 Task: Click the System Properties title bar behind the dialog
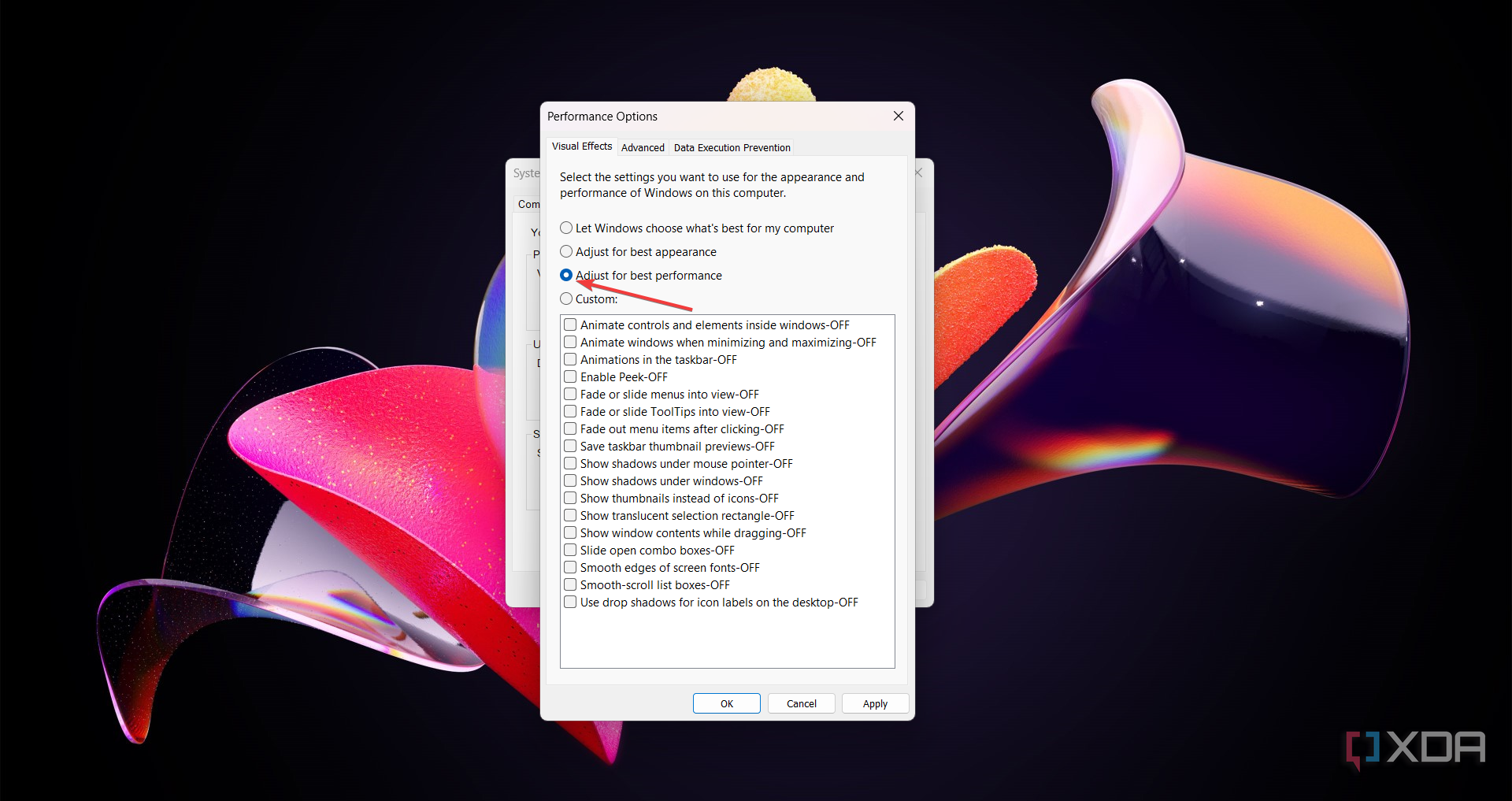click(524, 172)
